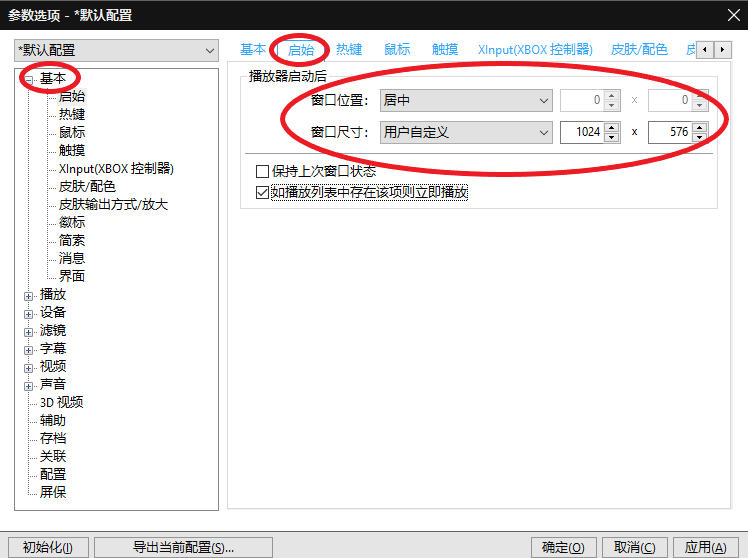748x558 pixels.
Task: Uncheck 如播放列表中存在该项则立即播放
Action: tap(262, 192)
